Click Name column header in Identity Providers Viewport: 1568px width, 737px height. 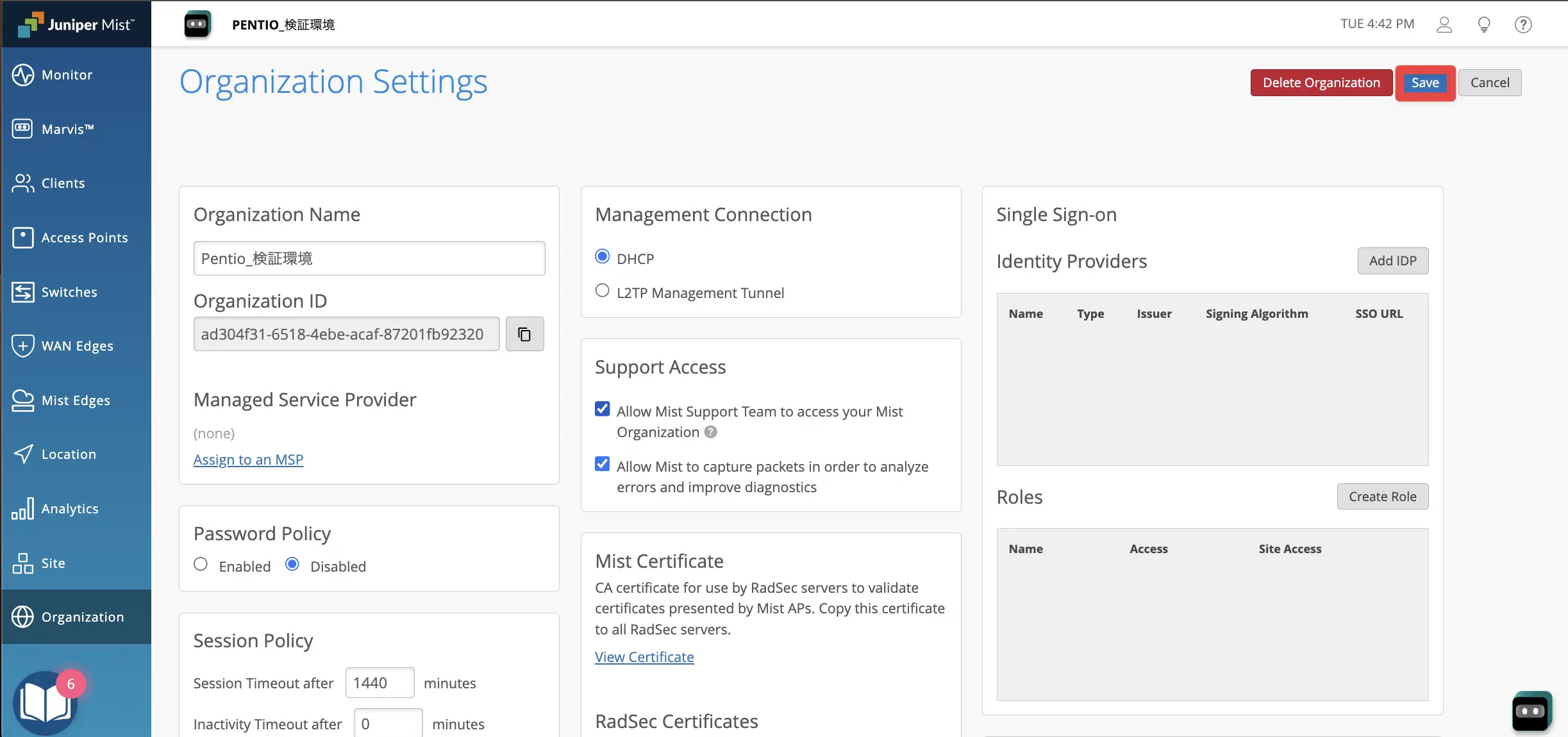tap(1026, 313)
